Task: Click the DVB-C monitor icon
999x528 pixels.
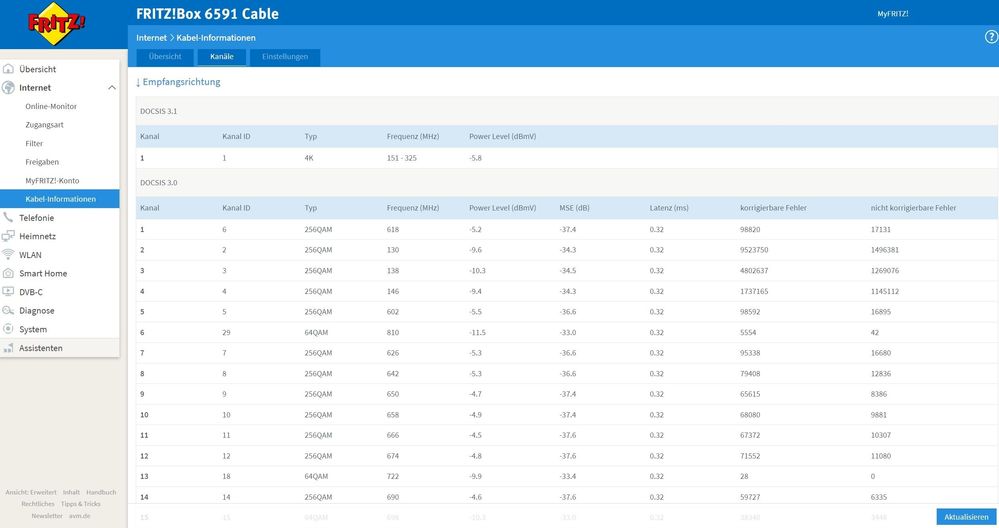Action: pos(9,292)
